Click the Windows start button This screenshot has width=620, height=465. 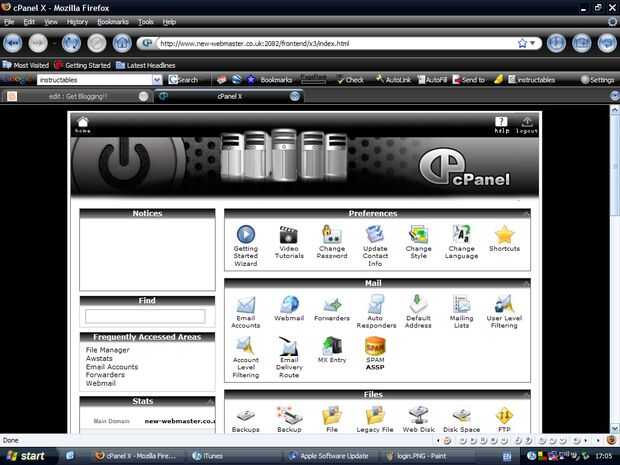[26, 456]
